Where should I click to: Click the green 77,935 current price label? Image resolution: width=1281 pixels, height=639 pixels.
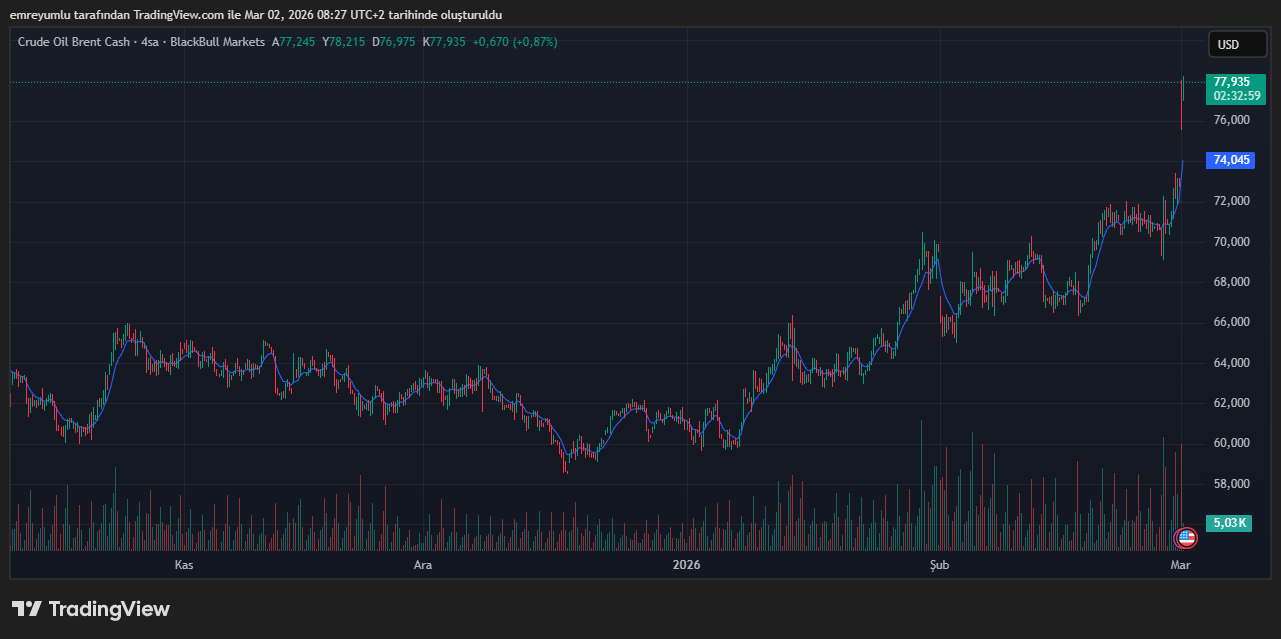pos(1233,82)
